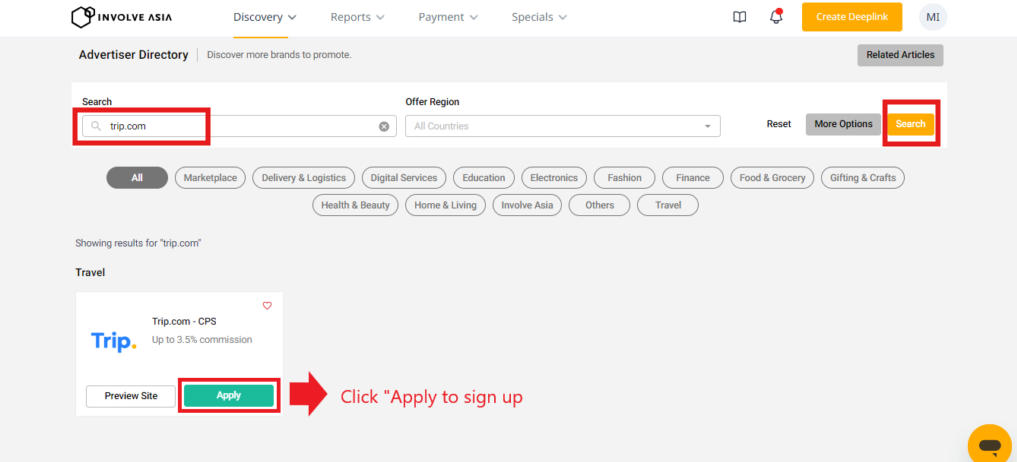Expand the Discovery menu
Viewport: 1017px width, 462px height.
coord(265,17)
